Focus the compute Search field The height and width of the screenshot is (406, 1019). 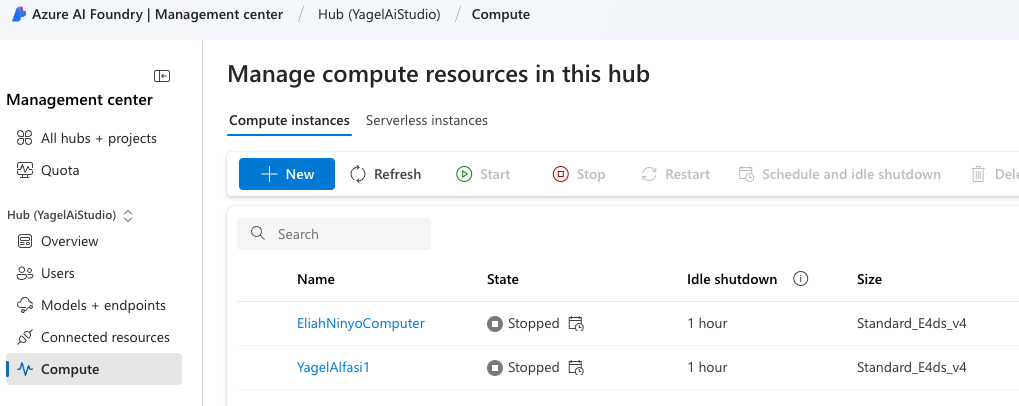coord(334,234)
